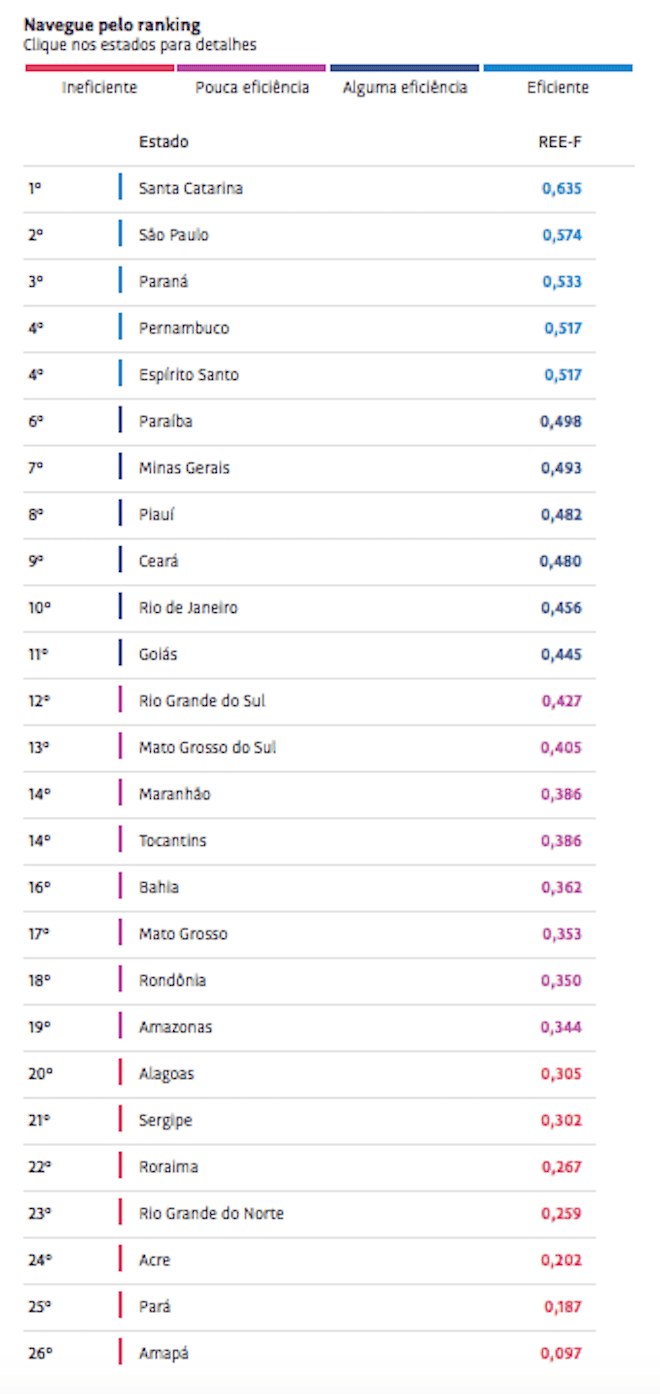View Bahia state details
Screen dimensions: 660x1394
pyautogui.click(x=159, y=887)
